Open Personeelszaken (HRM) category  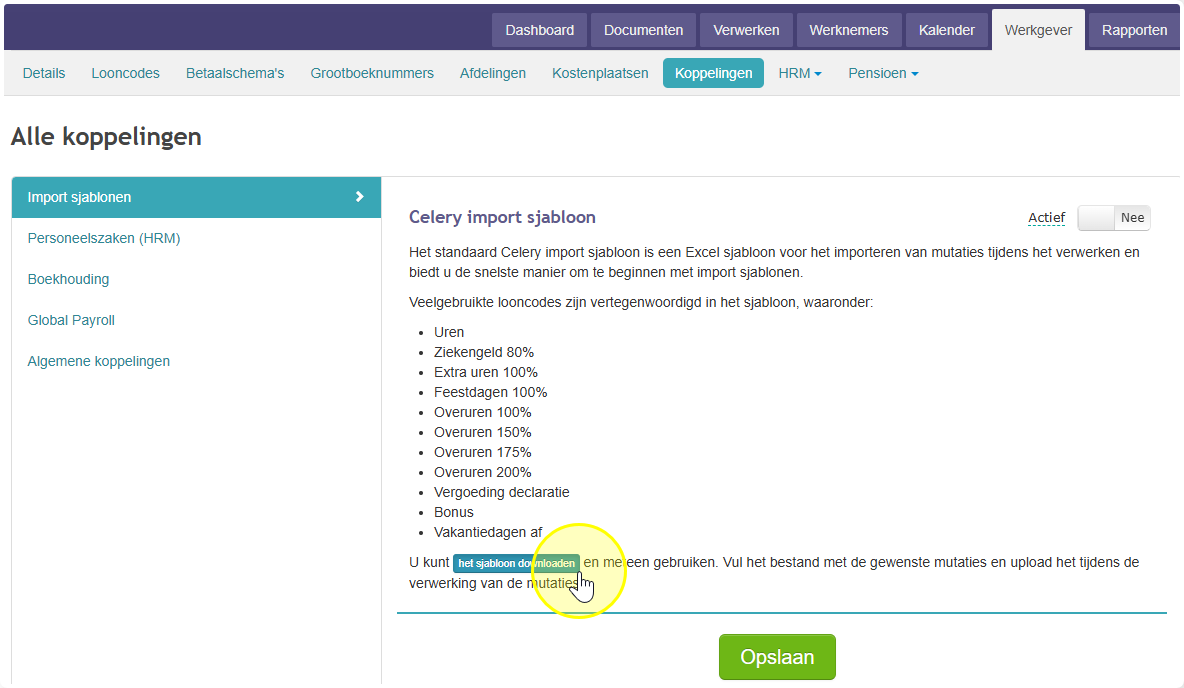(103, 238)
